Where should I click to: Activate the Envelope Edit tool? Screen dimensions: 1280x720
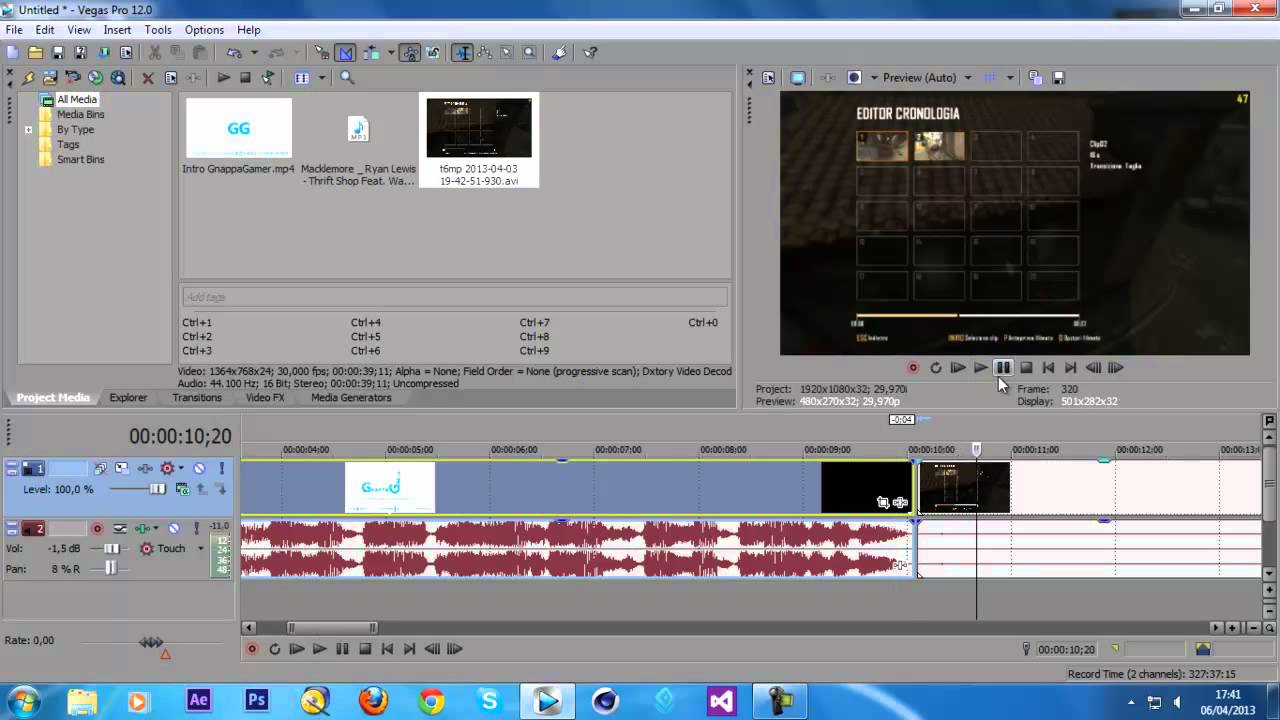485,52
